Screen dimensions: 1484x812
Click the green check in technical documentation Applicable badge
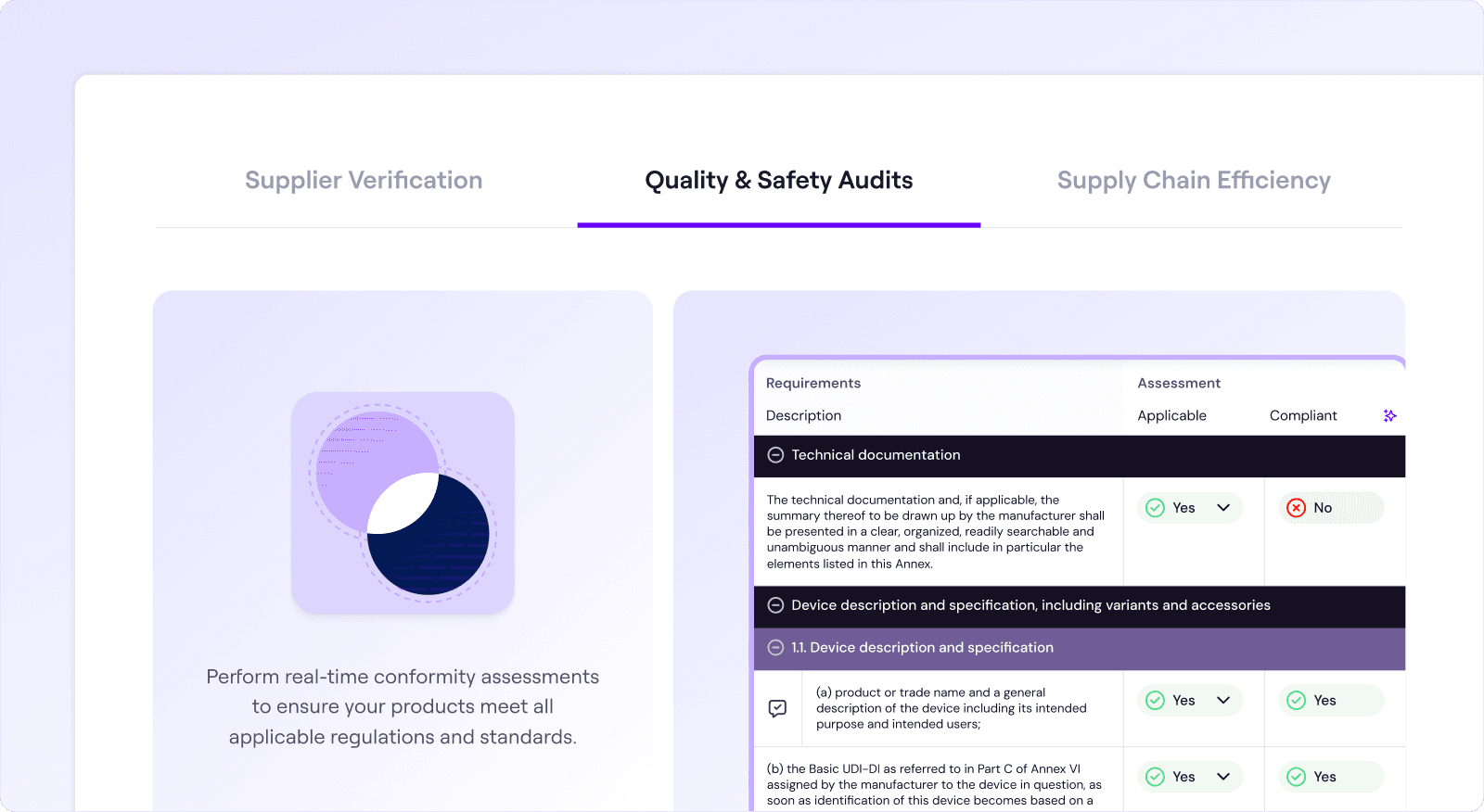tap(1155, 508)
